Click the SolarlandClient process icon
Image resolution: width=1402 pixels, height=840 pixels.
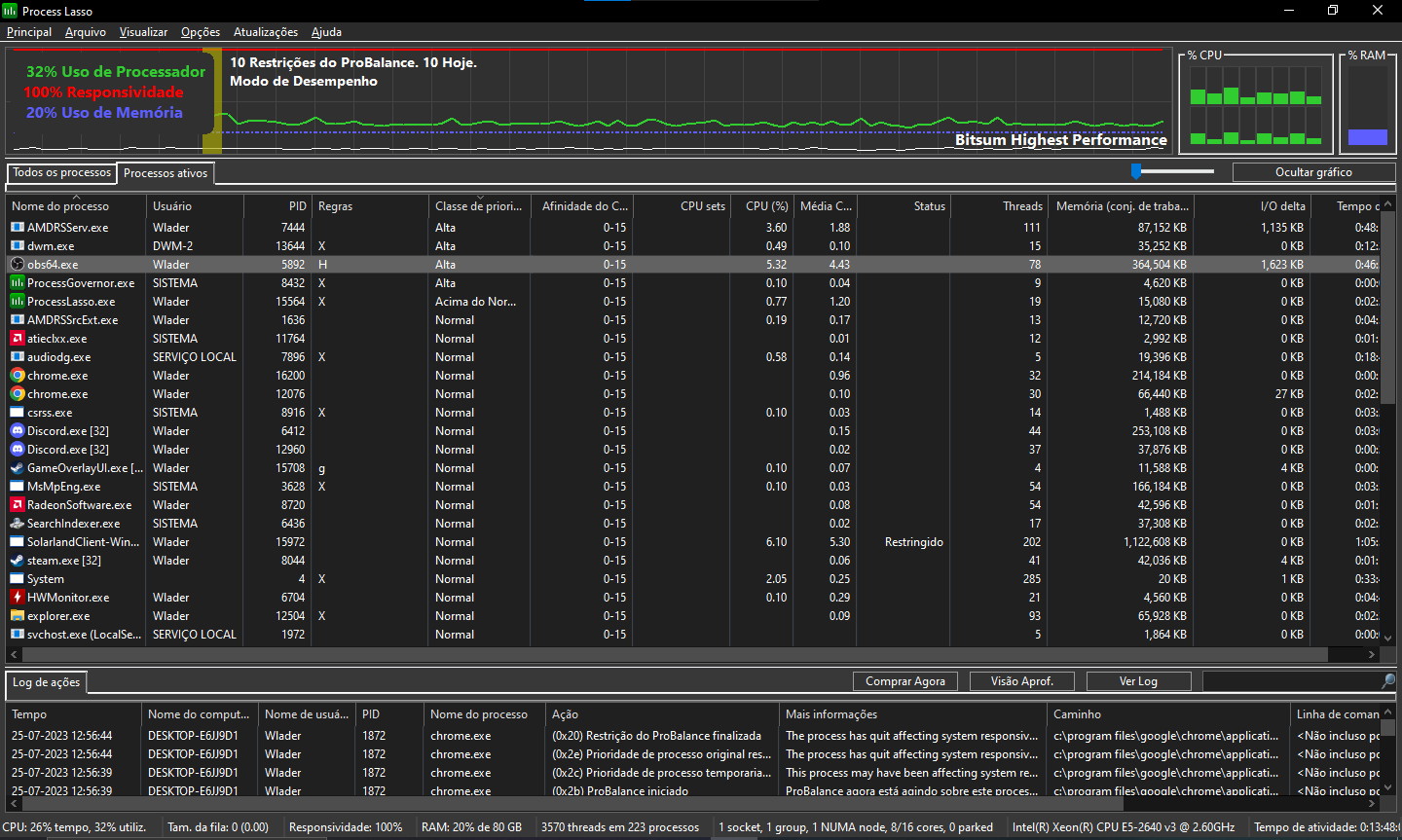click(18, 542)
